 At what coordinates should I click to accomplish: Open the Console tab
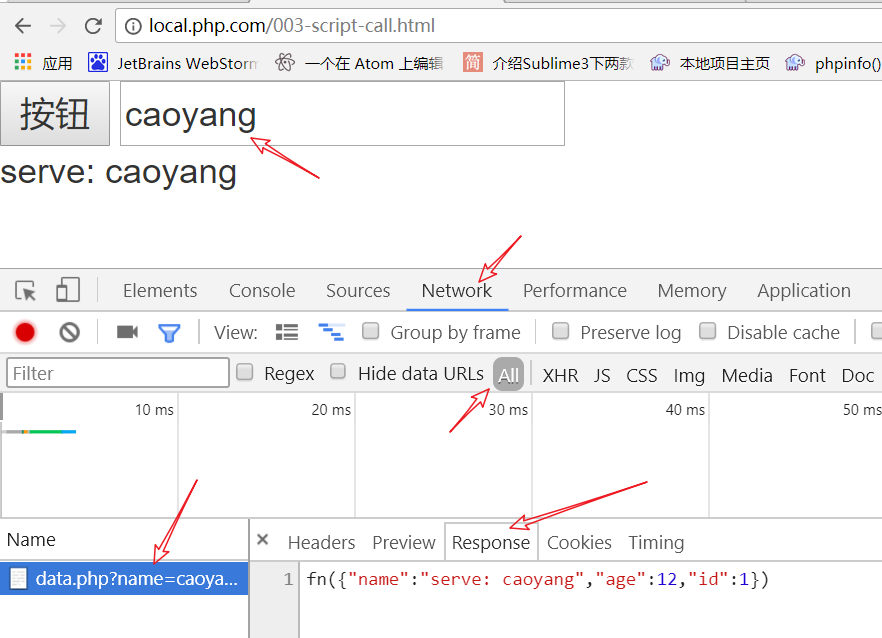pyautogui.click(x=262, y=291)
